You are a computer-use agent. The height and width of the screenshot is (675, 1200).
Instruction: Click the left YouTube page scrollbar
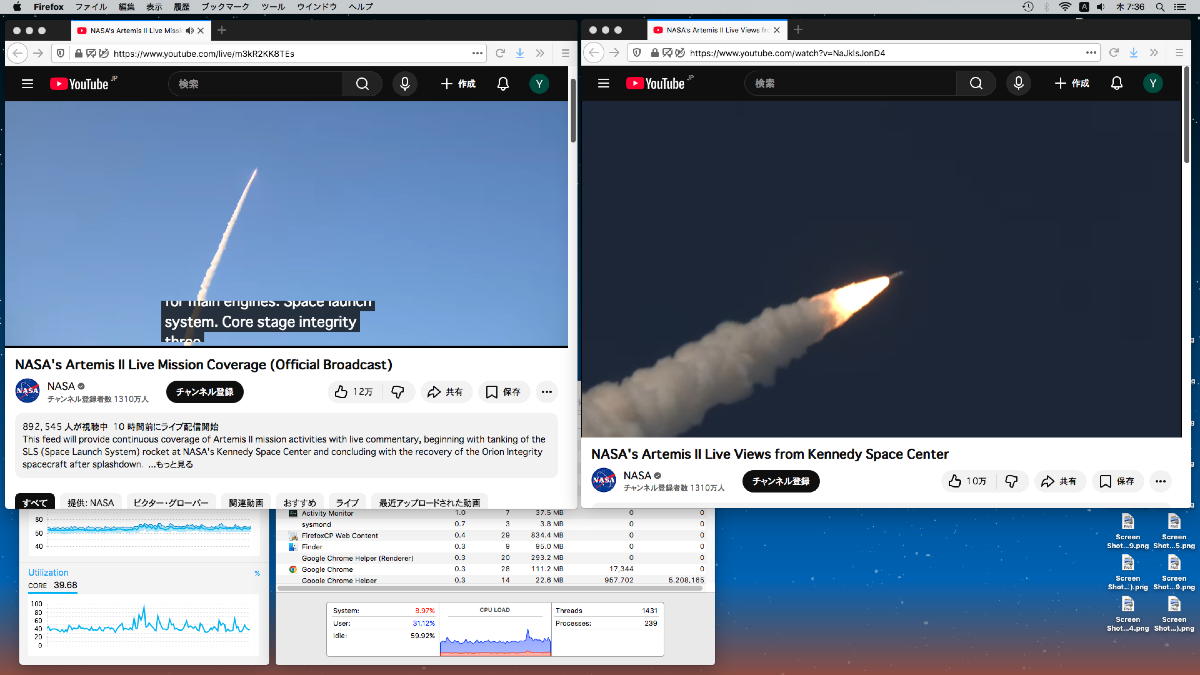pyautogui.click(x=573, y=110)
